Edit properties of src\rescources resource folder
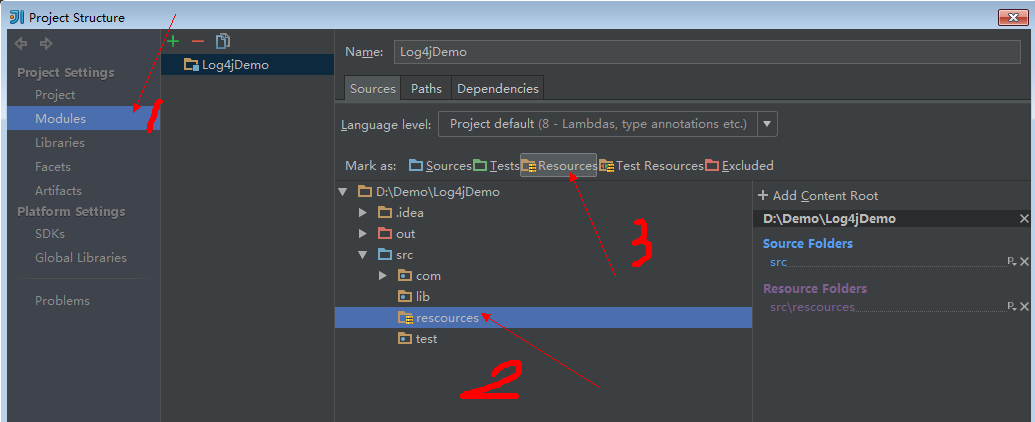The width and height of the screenshot is (1035, 422). coord(1012,306)
